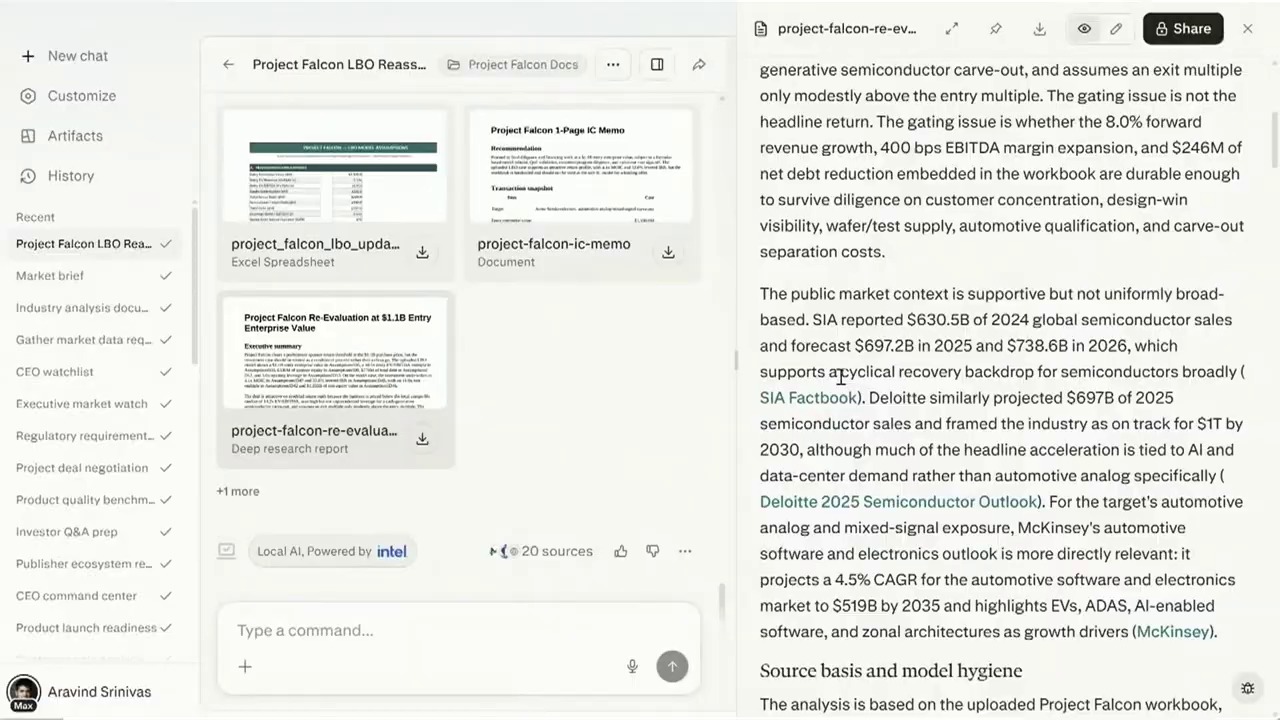Share the chat with the arrow icon
This screenshot has height=720, width=1280.
[x=699, y=64]
